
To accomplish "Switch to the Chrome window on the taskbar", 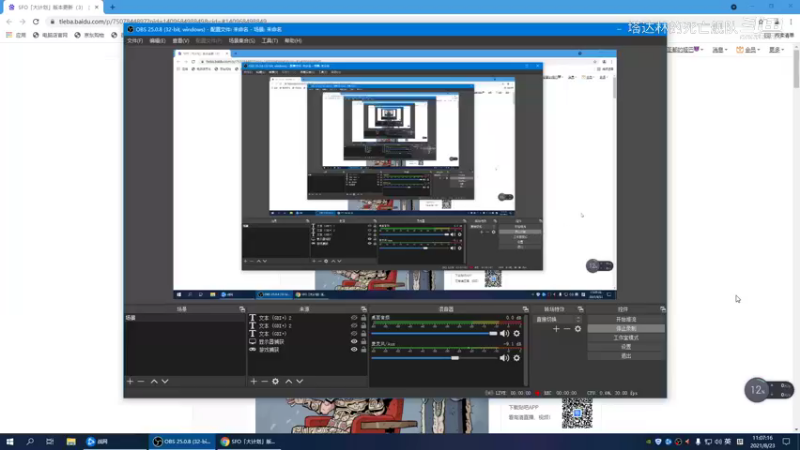I will point(248,441).
